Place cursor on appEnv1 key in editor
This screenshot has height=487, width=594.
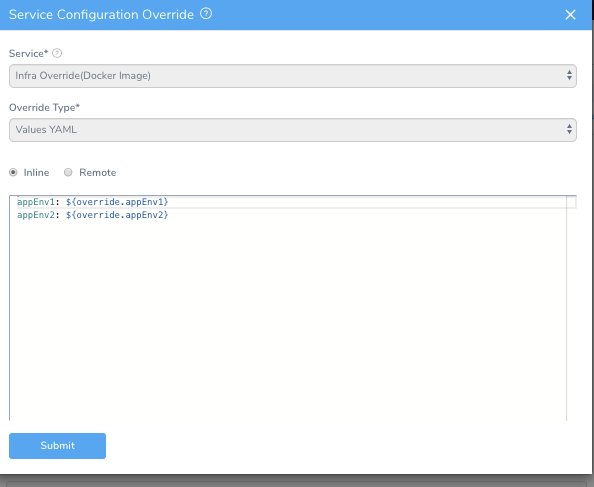[x=36, y=202]
